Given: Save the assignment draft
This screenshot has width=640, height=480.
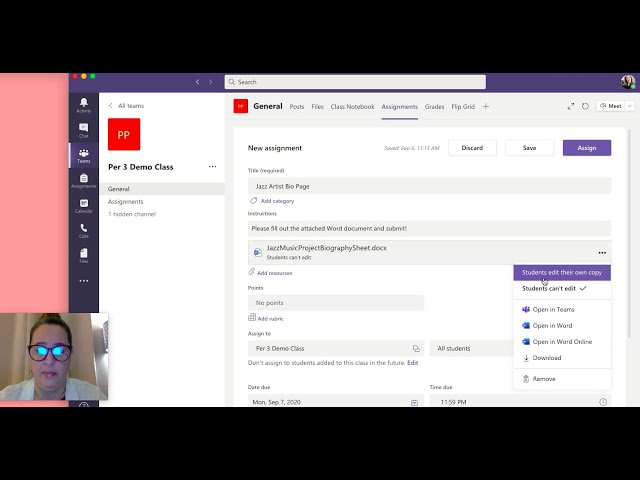Looking at the screenshot, I should [529, 148].
